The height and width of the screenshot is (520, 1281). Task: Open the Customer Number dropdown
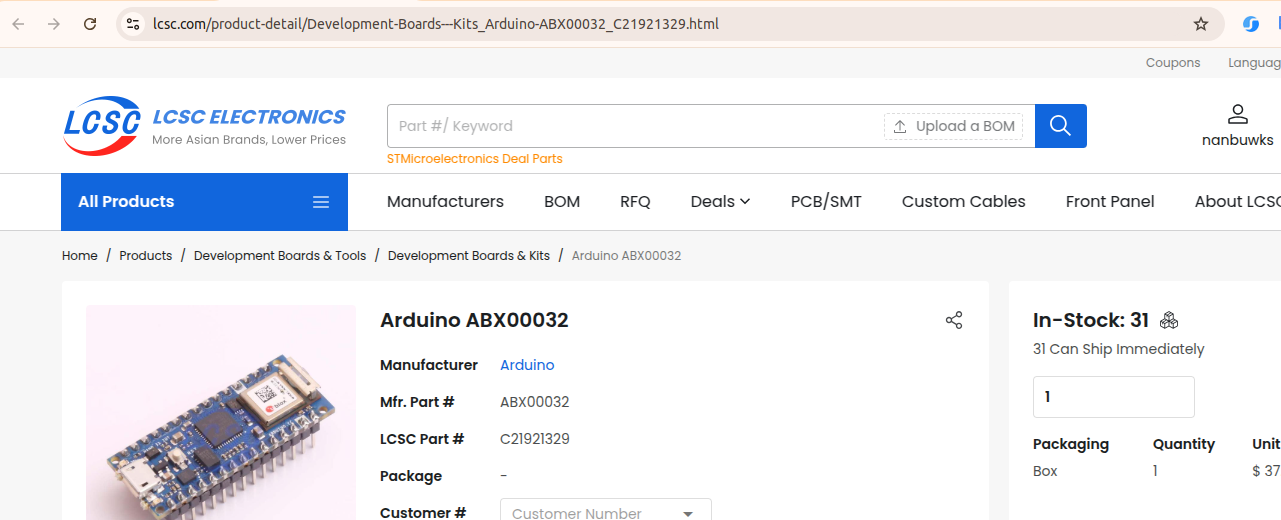[x=606, y=510]
